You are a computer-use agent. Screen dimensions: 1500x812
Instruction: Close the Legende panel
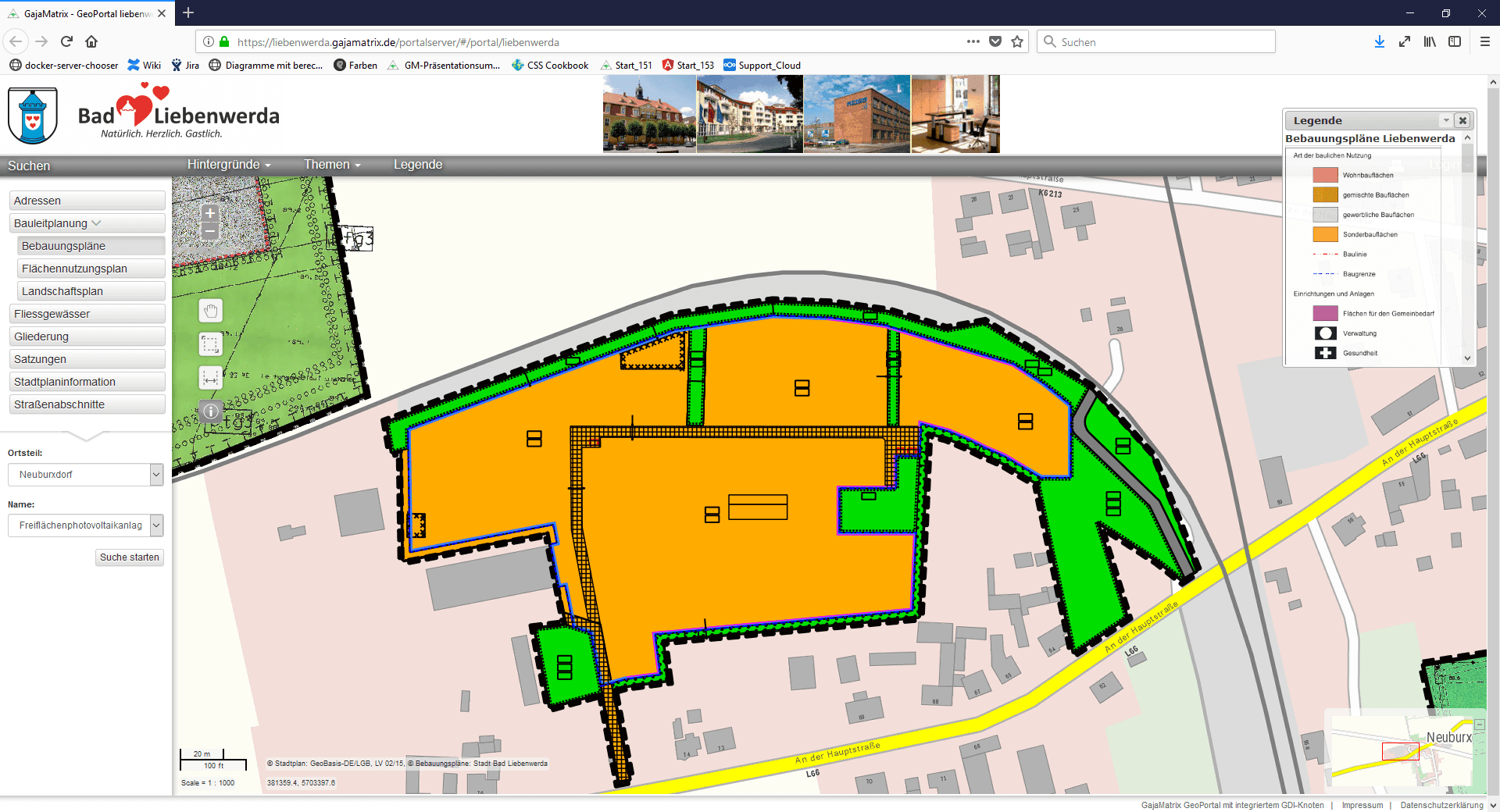pyautogui.click(x=1462, y=120)
